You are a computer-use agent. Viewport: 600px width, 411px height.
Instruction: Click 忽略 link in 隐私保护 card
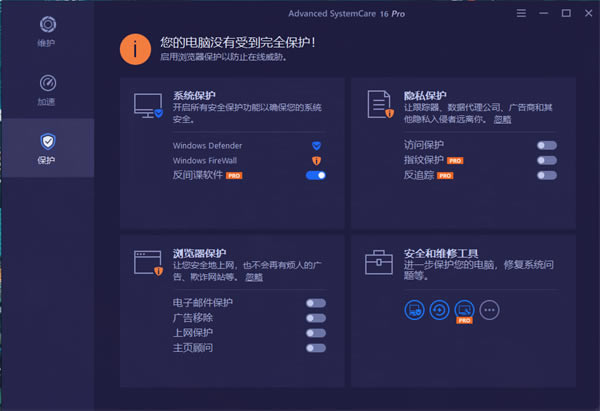pyautogui.click(x=502, y=119)
